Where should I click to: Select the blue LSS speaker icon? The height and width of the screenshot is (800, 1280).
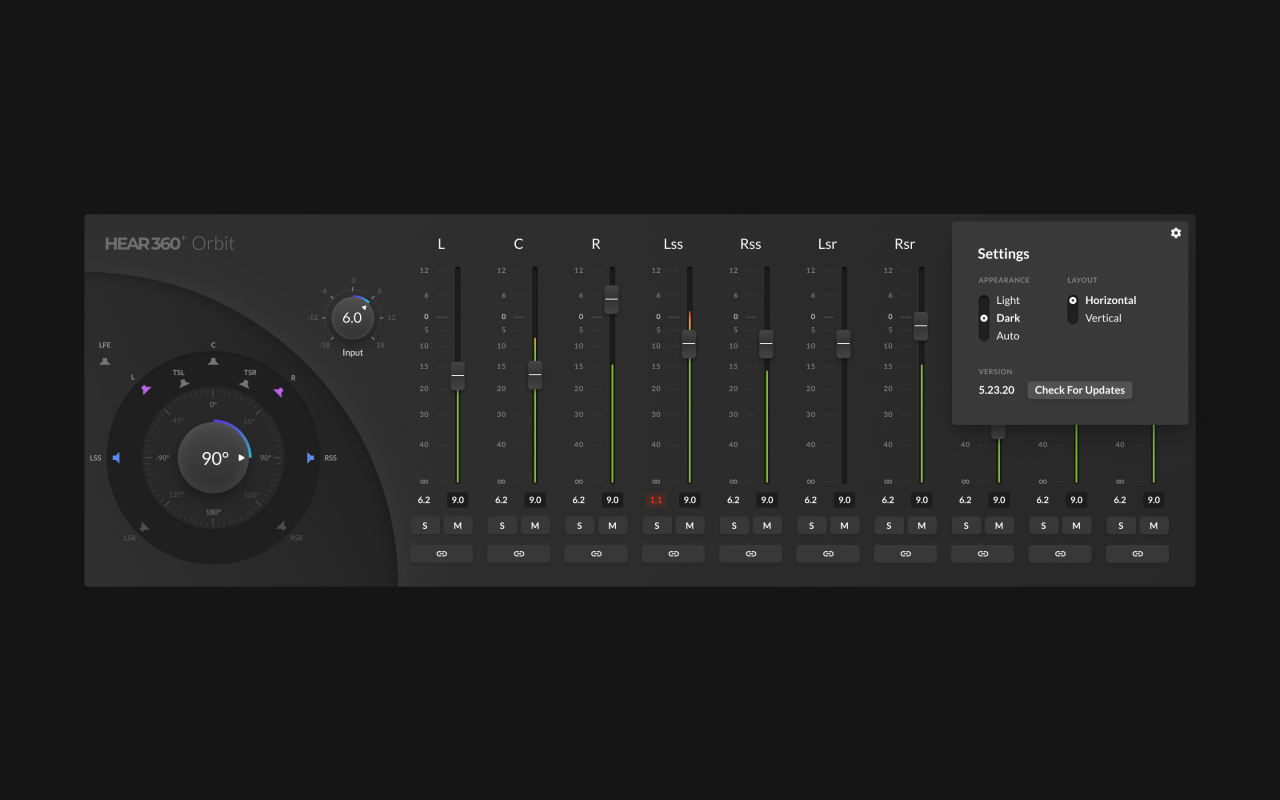point(118,458)
